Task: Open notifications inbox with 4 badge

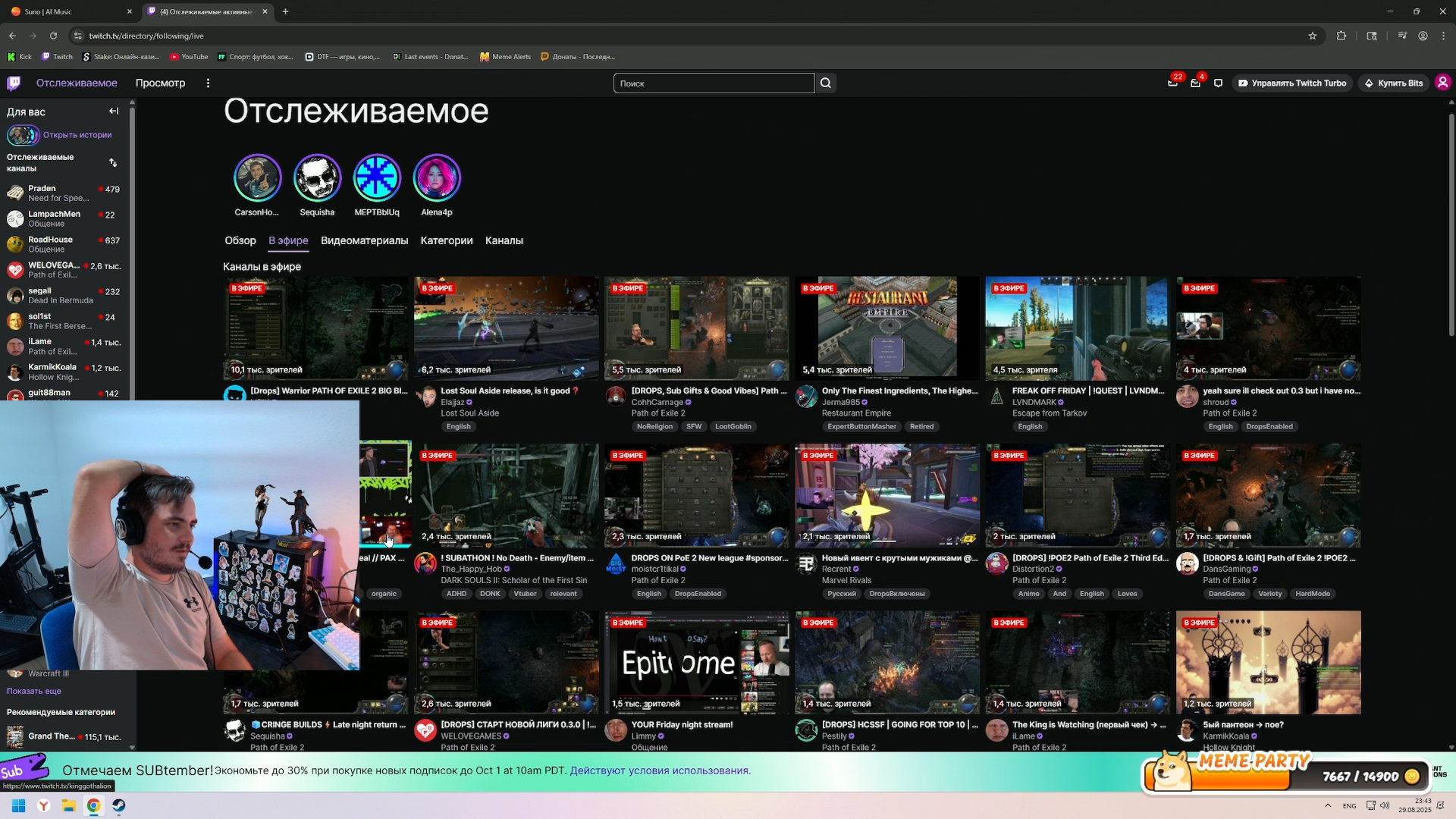Action: point(1195,83)
